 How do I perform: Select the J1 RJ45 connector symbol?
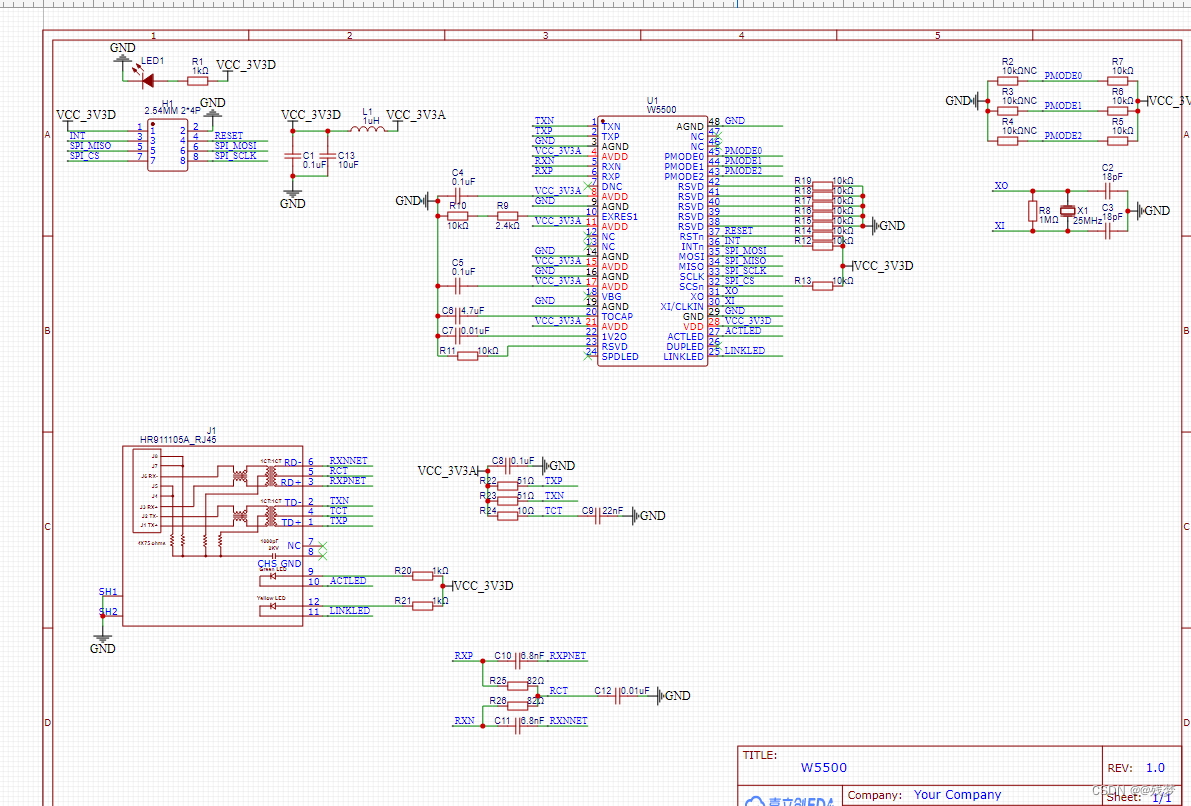(x=213, y=536)
